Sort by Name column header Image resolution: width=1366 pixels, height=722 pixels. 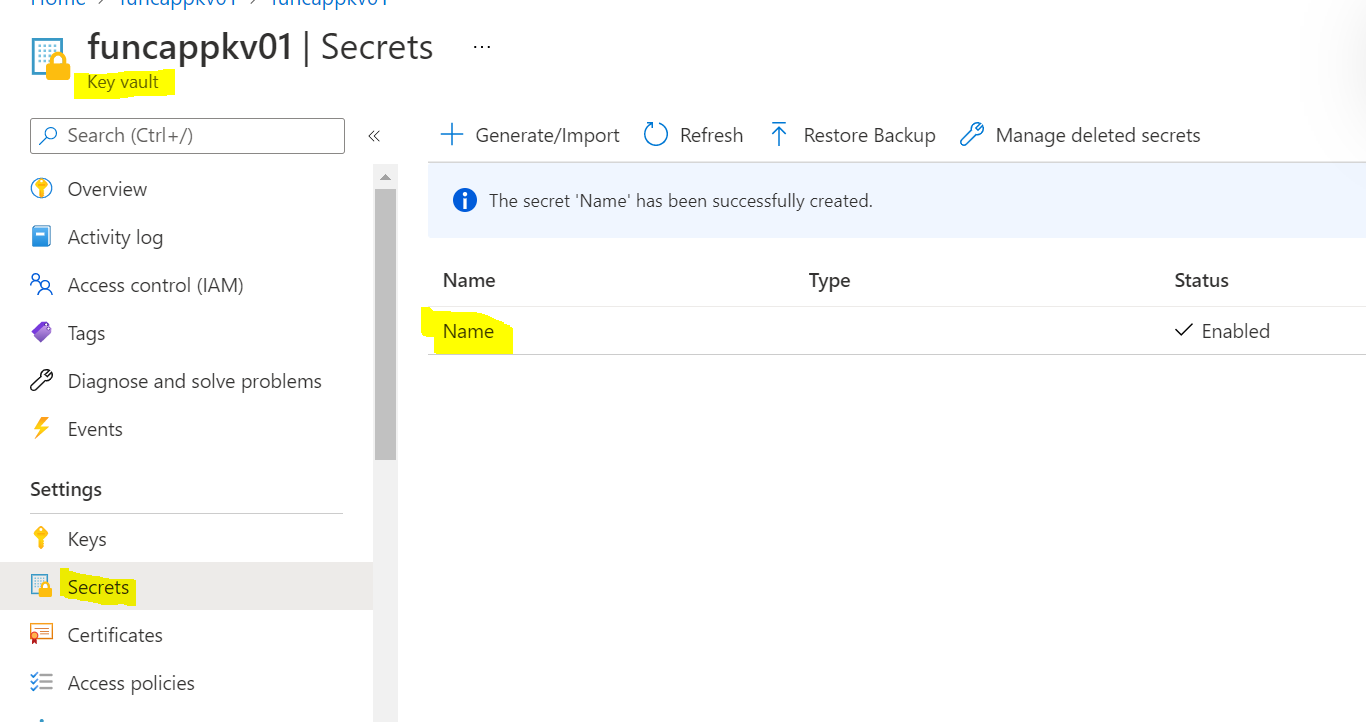(469, 280)
